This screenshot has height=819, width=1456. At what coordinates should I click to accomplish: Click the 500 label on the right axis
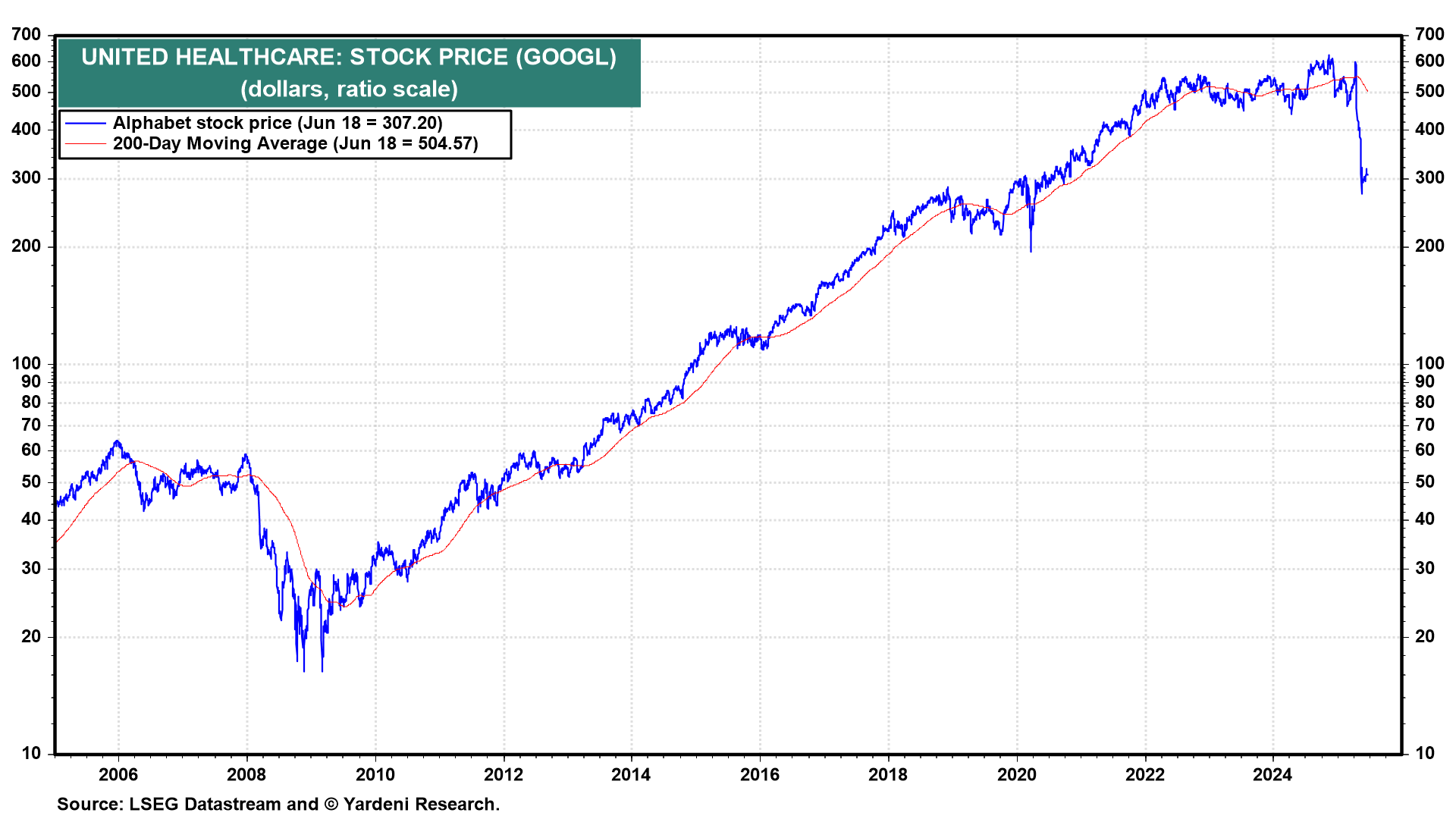click(x=1429, y=92)
